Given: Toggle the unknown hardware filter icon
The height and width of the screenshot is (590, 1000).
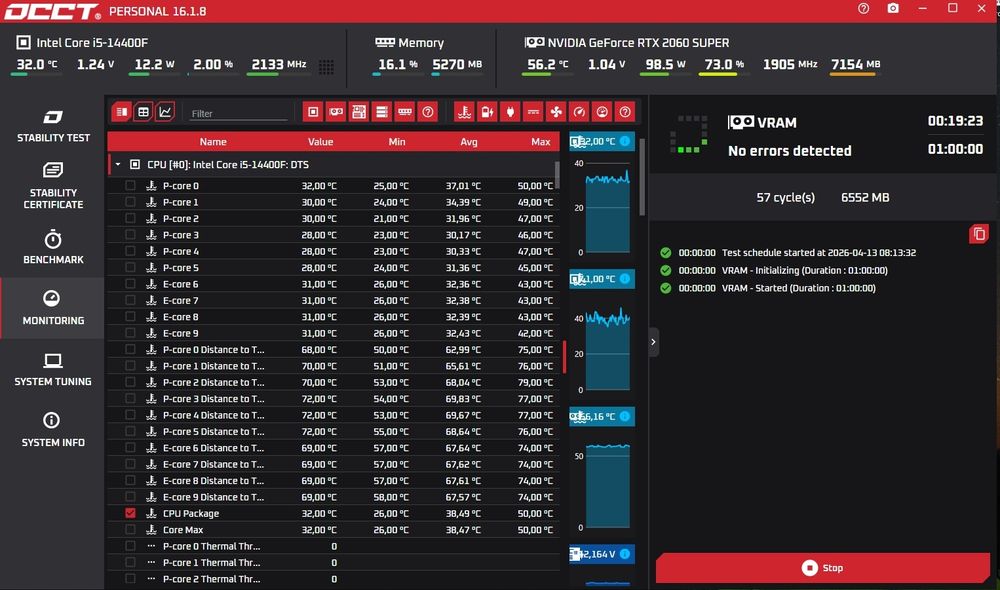Looking at the screenshot, I should tap(428, 112).
